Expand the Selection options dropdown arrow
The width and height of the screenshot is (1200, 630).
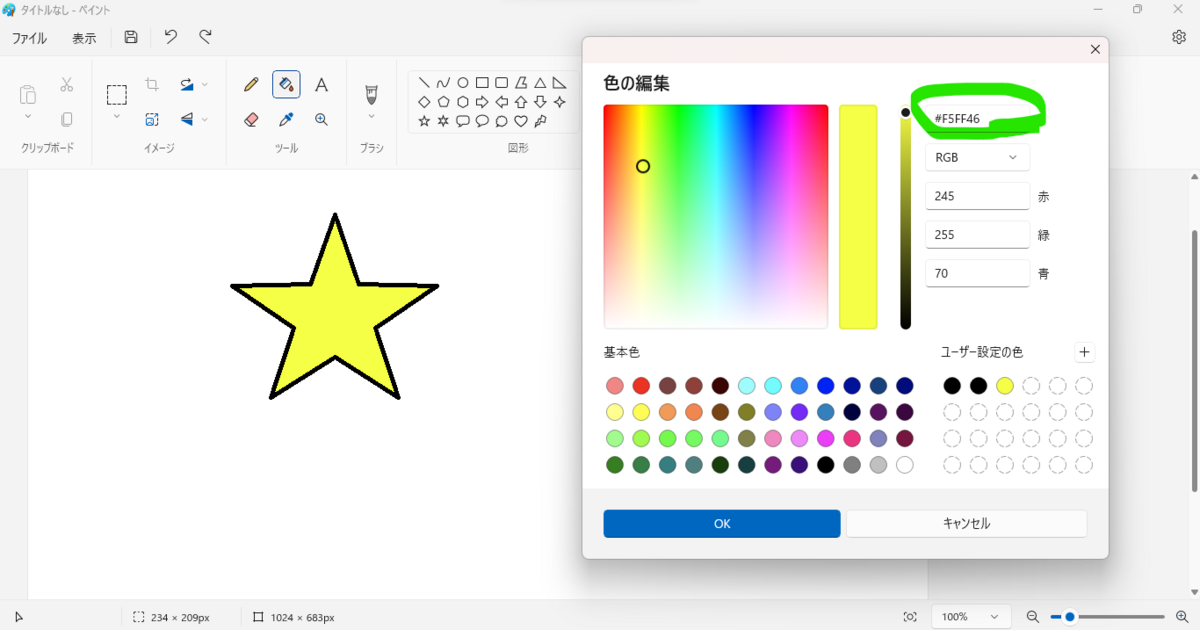pos(117,117)
